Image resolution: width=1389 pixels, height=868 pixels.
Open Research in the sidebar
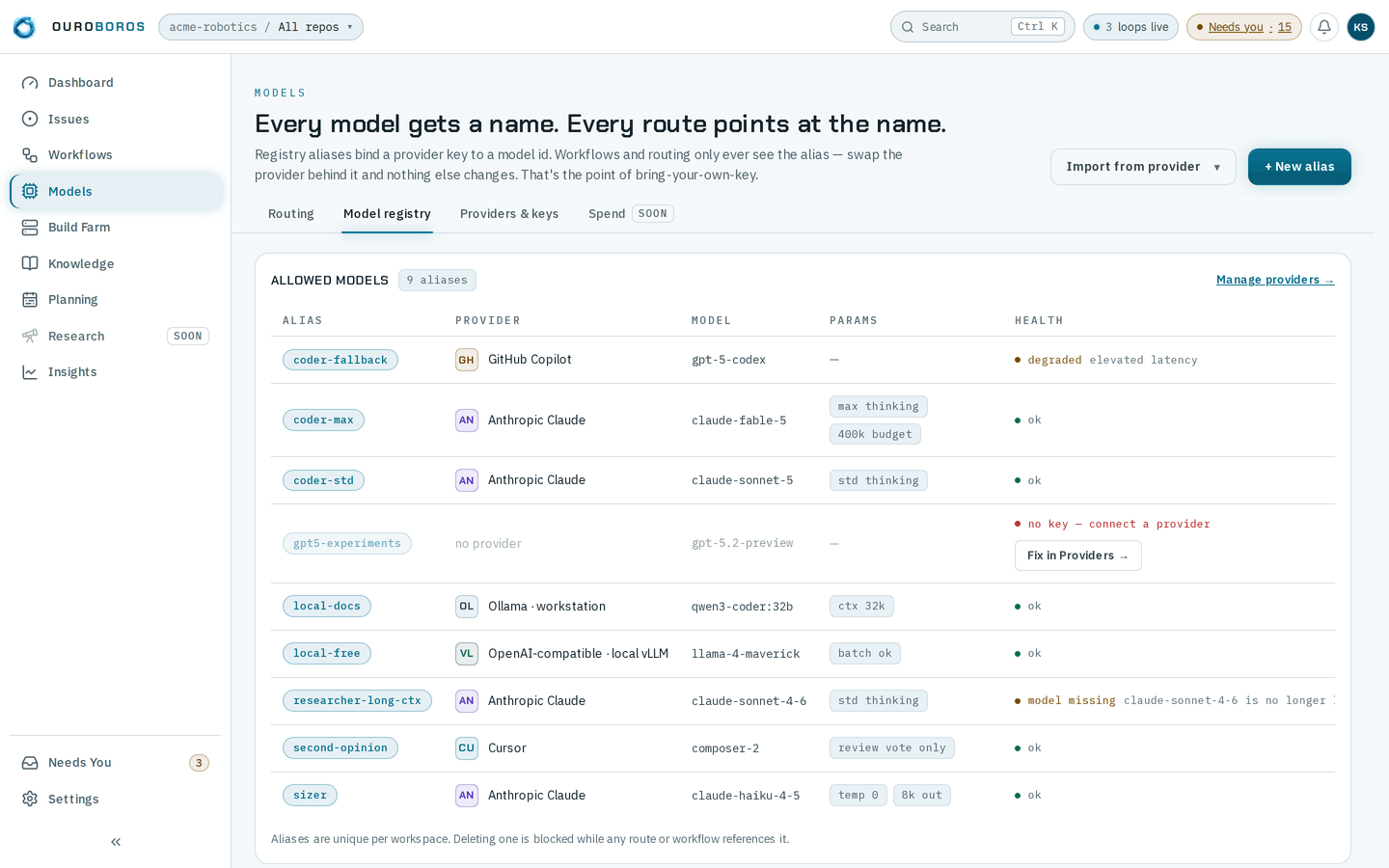pos(116,336)
